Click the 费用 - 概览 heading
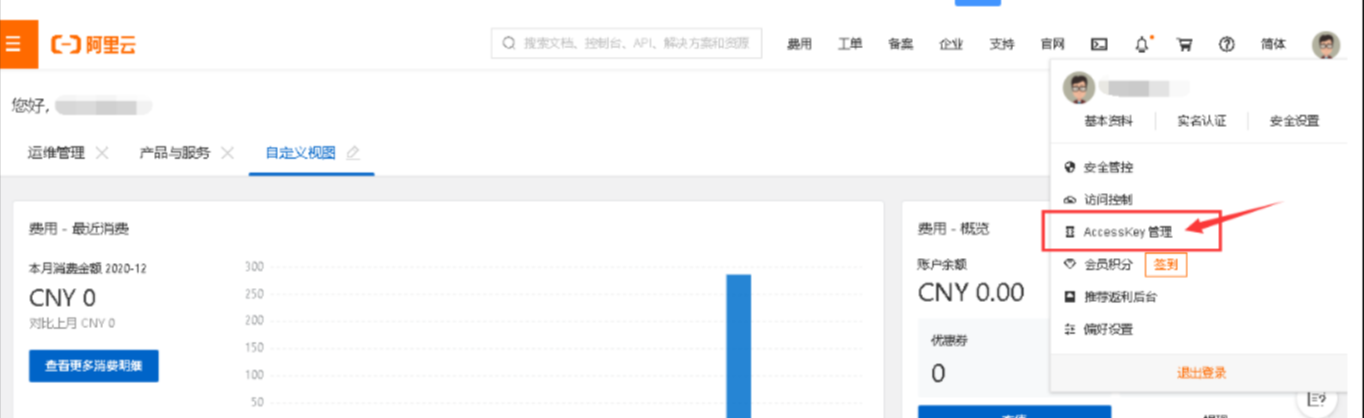Screen dimensions: 1364x418 pyautogui.click(x=953, y=229)
